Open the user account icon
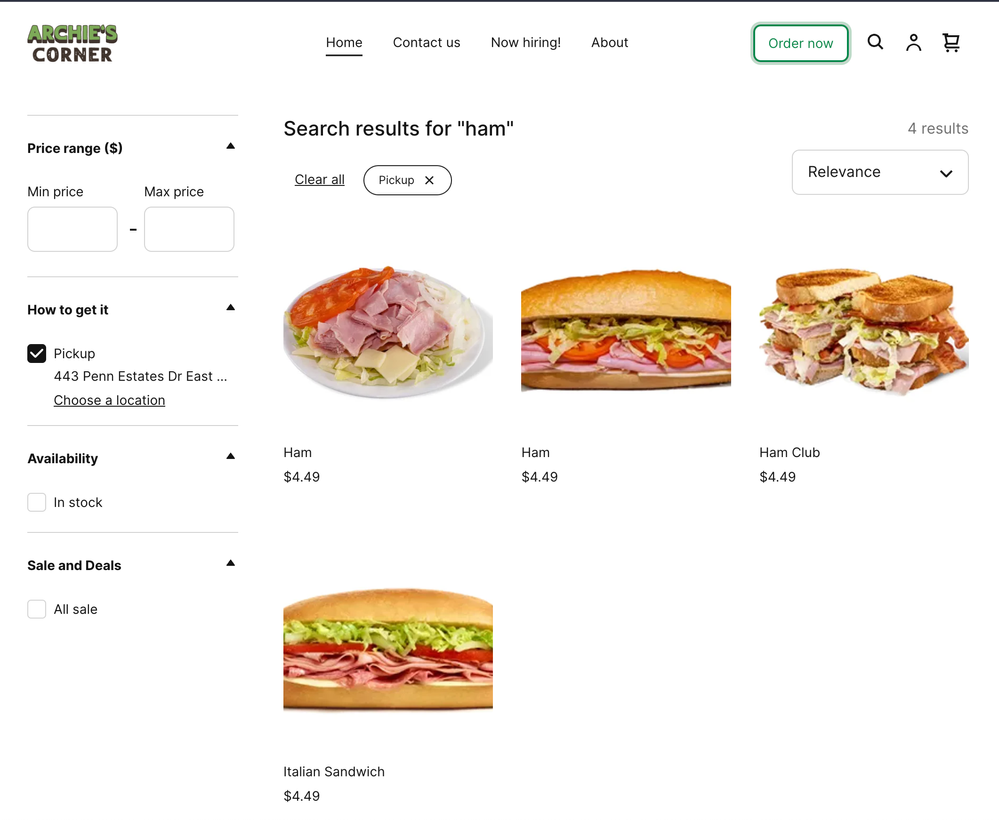Image resolution: width=999 pixels, height=820 pixels. (x=913, y=42)
